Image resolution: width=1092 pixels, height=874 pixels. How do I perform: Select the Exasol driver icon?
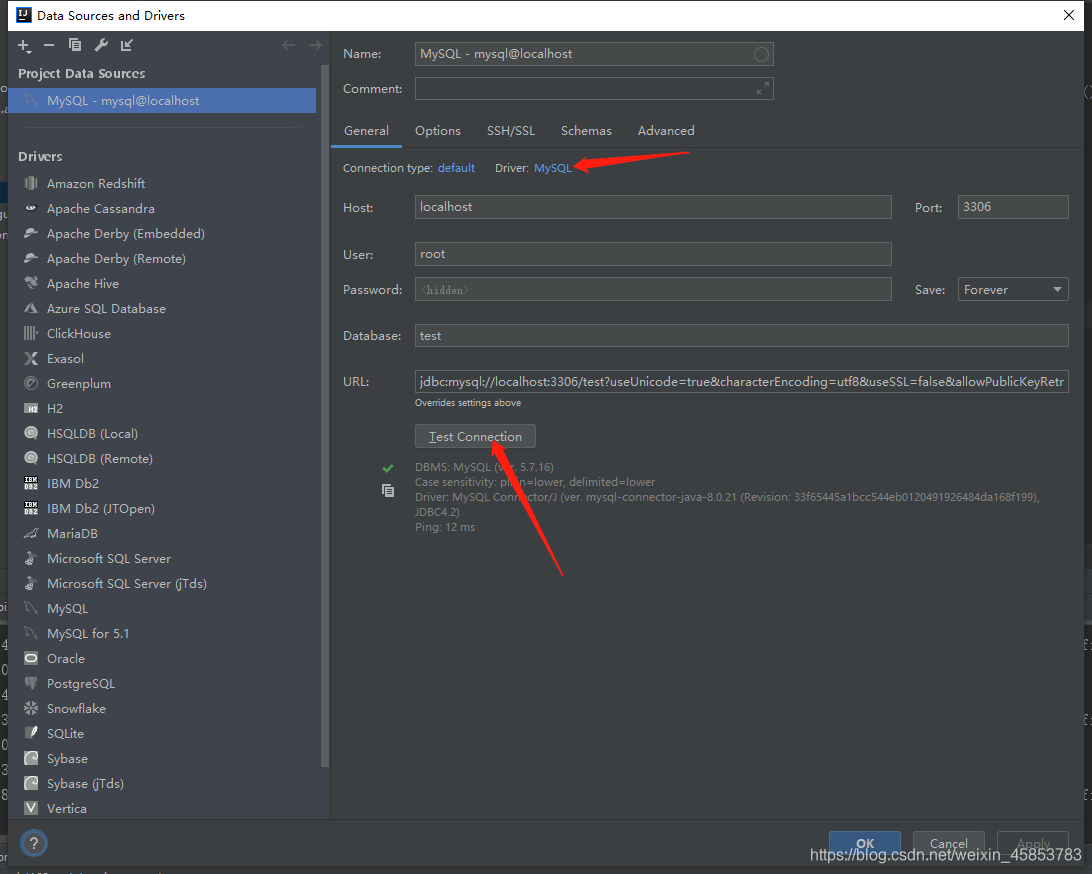pyautogui.click(x=31, y=359)
